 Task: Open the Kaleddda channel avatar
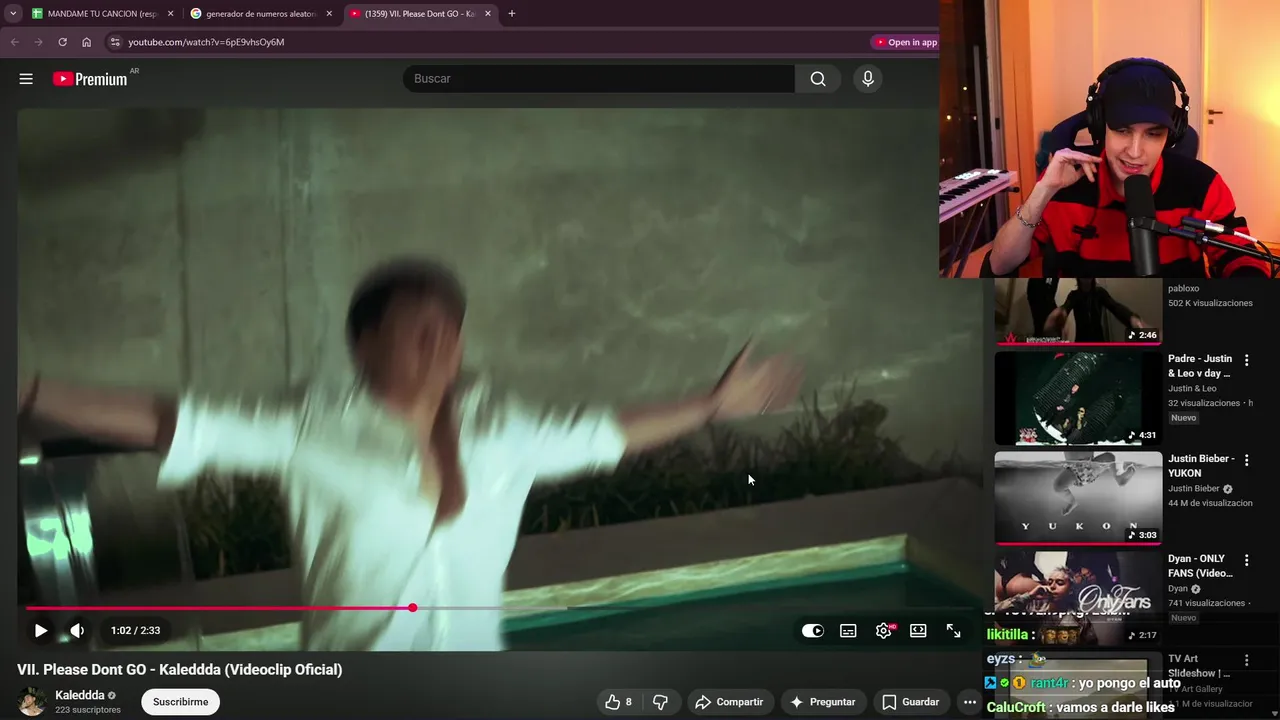(32, 702)
